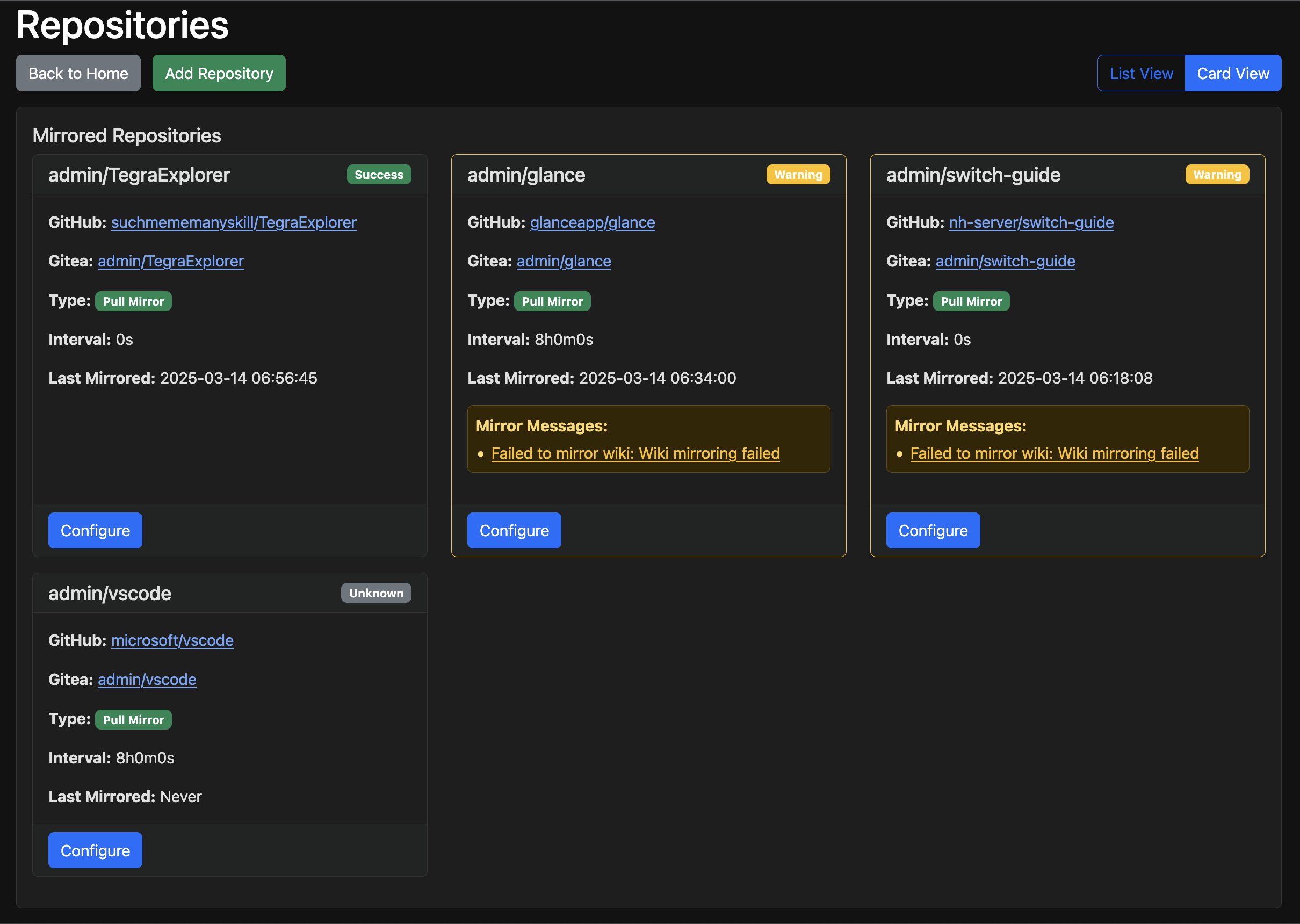Click Interval 8h0m0s in glance card
The height and width of the screenshot is (924, 1300).
(530, 340)
